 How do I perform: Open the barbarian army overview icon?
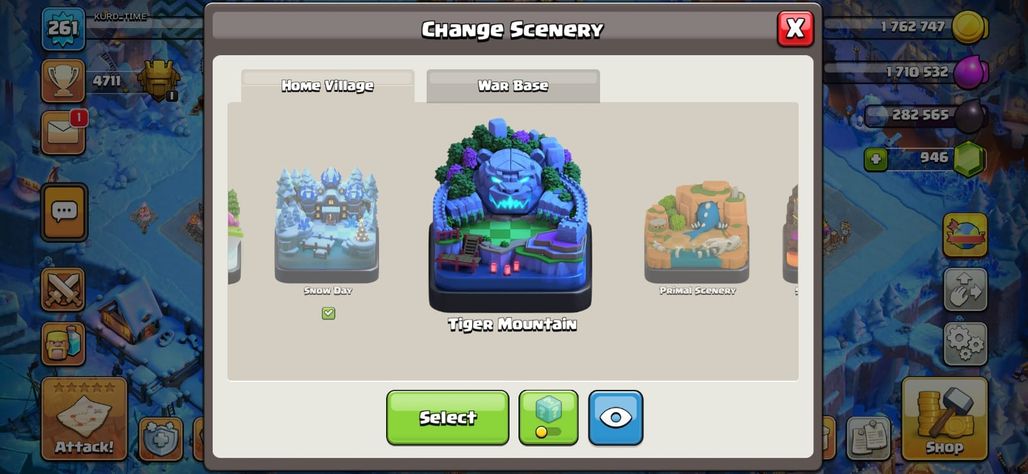click(63, 344)
